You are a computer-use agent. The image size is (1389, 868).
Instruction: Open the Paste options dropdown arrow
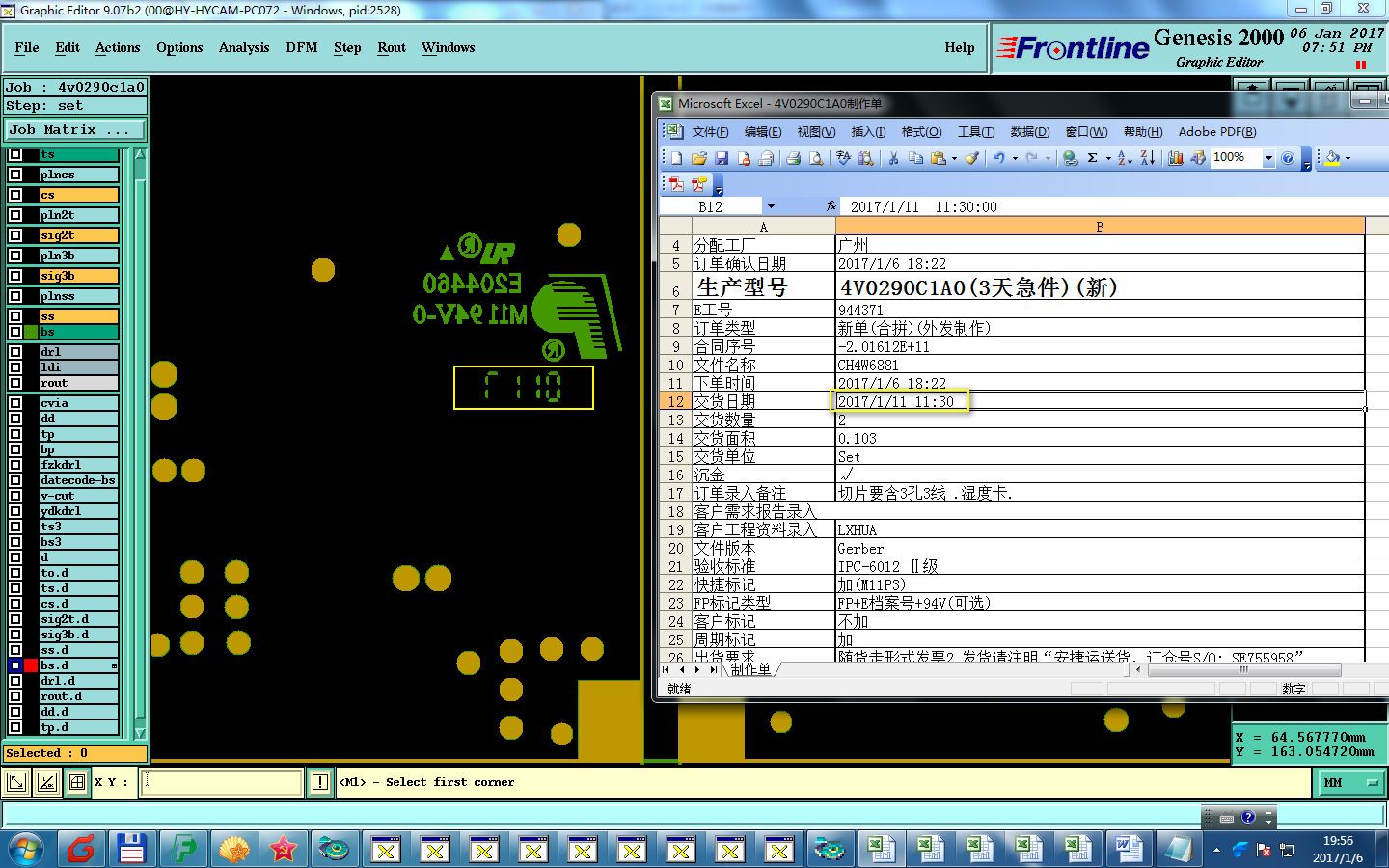tap(954, 158)
